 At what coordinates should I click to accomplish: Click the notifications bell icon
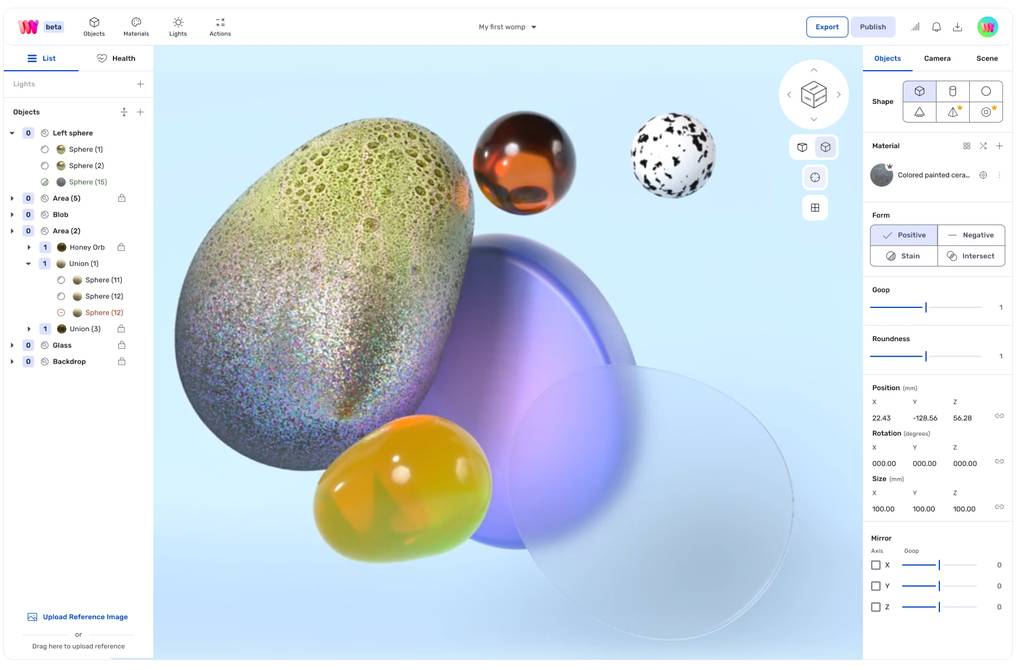tap(937, 27)
